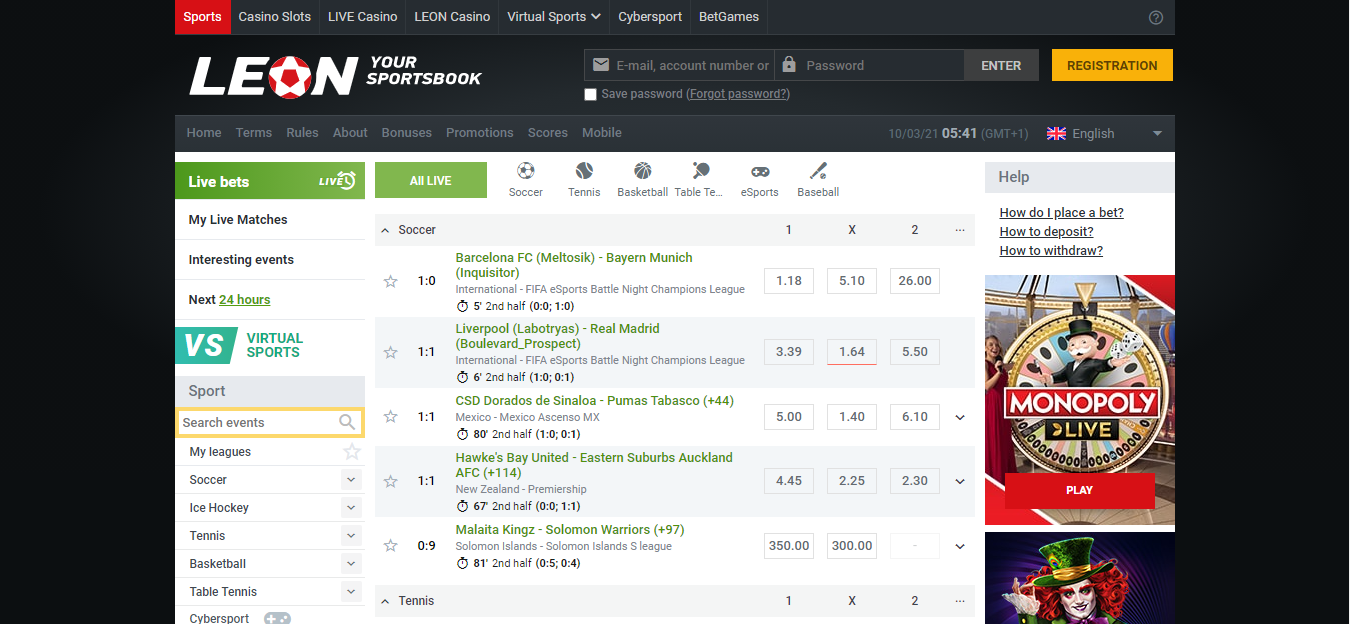Click the All LIVE button
Screen dimensions: 1350x624
(x=431, y=181)
